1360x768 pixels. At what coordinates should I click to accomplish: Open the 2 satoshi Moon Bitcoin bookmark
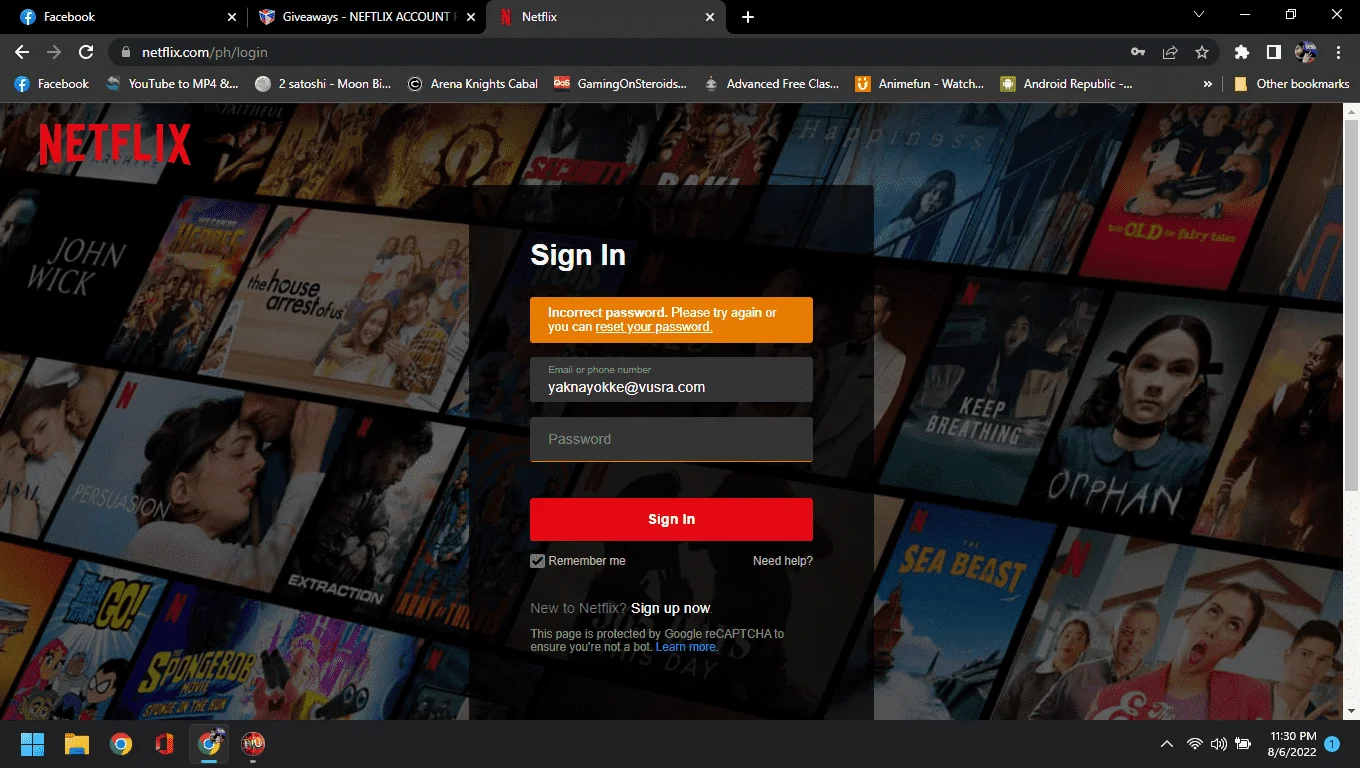[322, 84]
